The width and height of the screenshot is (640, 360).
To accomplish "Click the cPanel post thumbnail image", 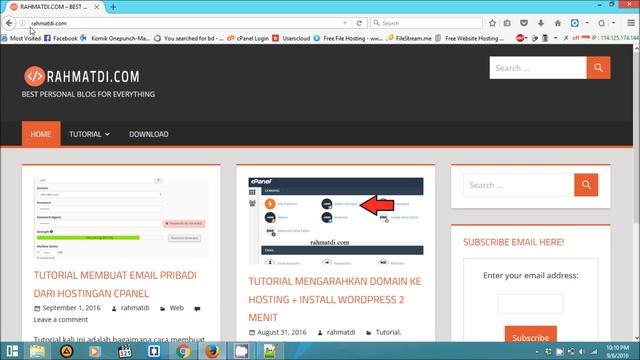I will (x=336, y=221).
